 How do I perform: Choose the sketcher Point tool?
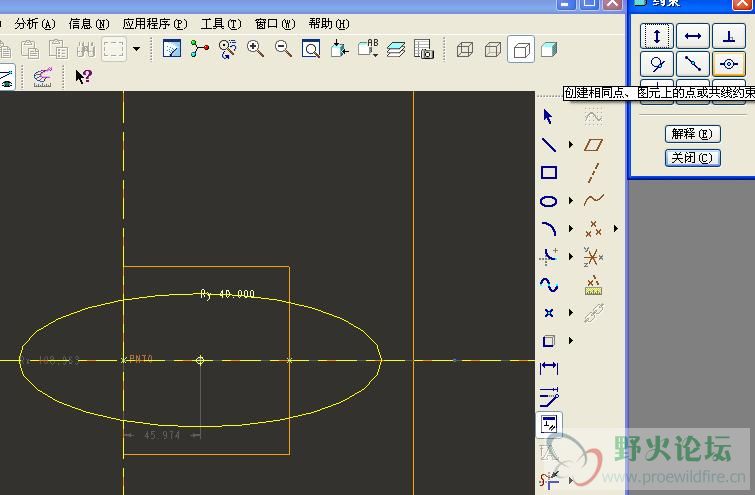pyautogui.click(x=548, y=313)
